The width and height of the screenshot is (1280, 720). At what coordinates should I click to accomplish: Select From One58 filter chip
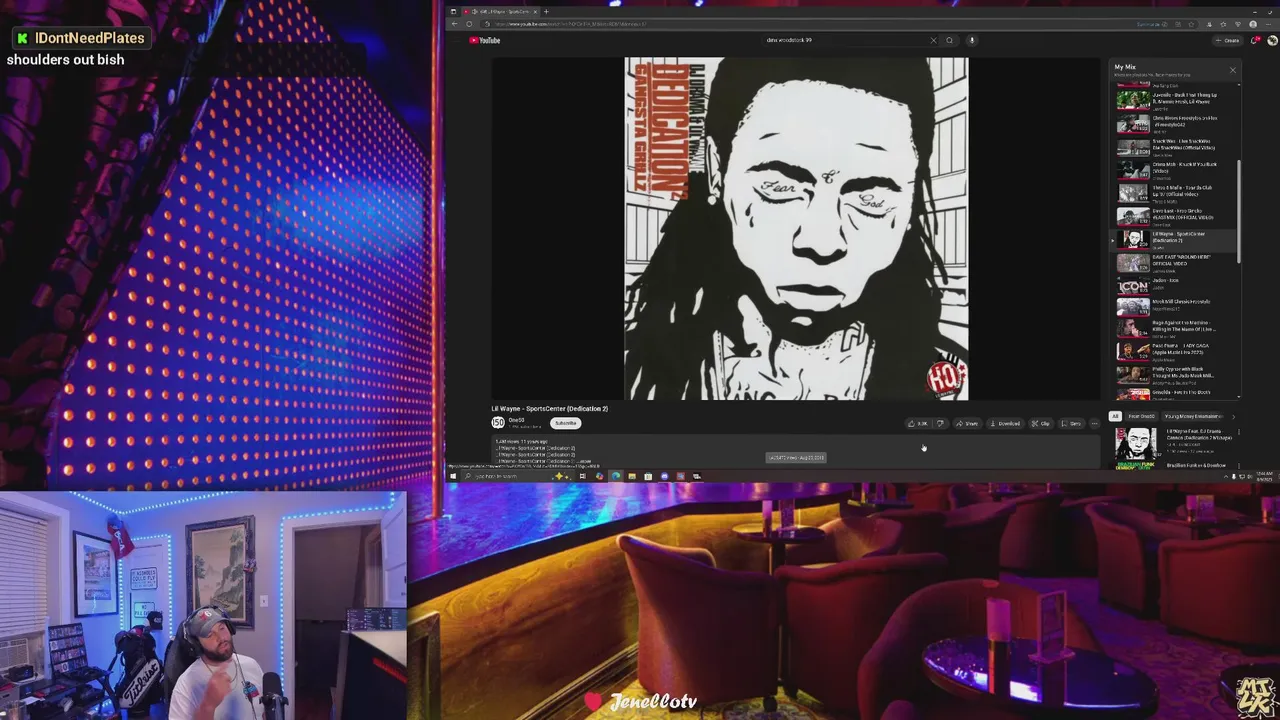pyautogui.click(x=1141, y=416)
